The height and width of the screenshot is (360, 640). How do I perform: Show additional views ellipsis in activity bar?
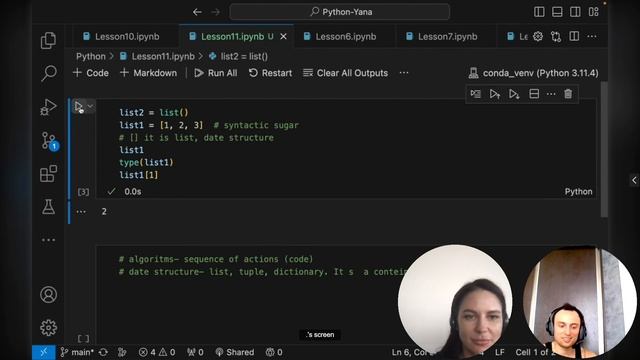tap(48, 240)
